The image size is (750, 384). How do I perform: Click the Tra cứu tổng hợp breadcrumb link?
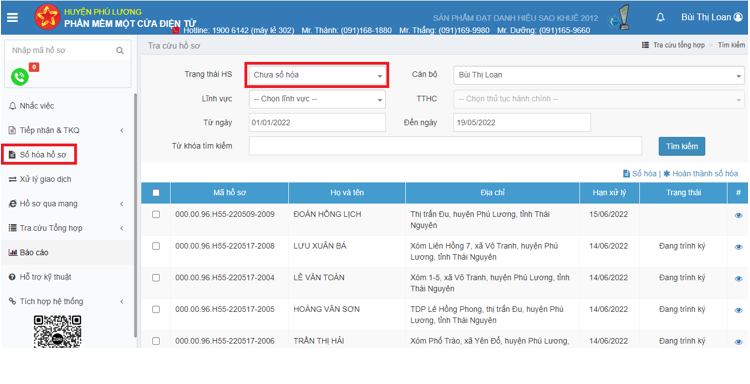click(679, 45)
